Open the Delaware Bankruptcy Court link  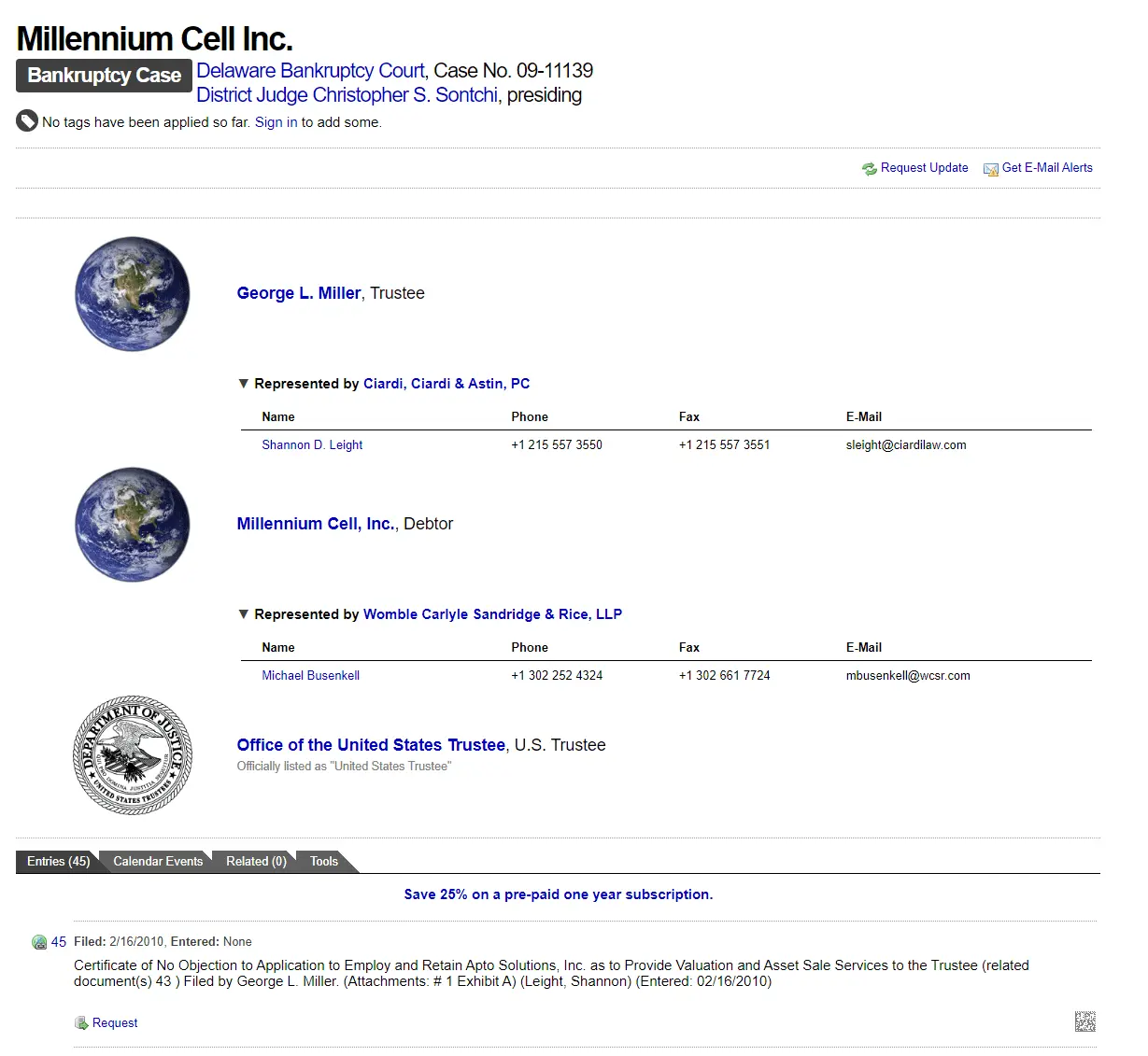click(310, 71)
